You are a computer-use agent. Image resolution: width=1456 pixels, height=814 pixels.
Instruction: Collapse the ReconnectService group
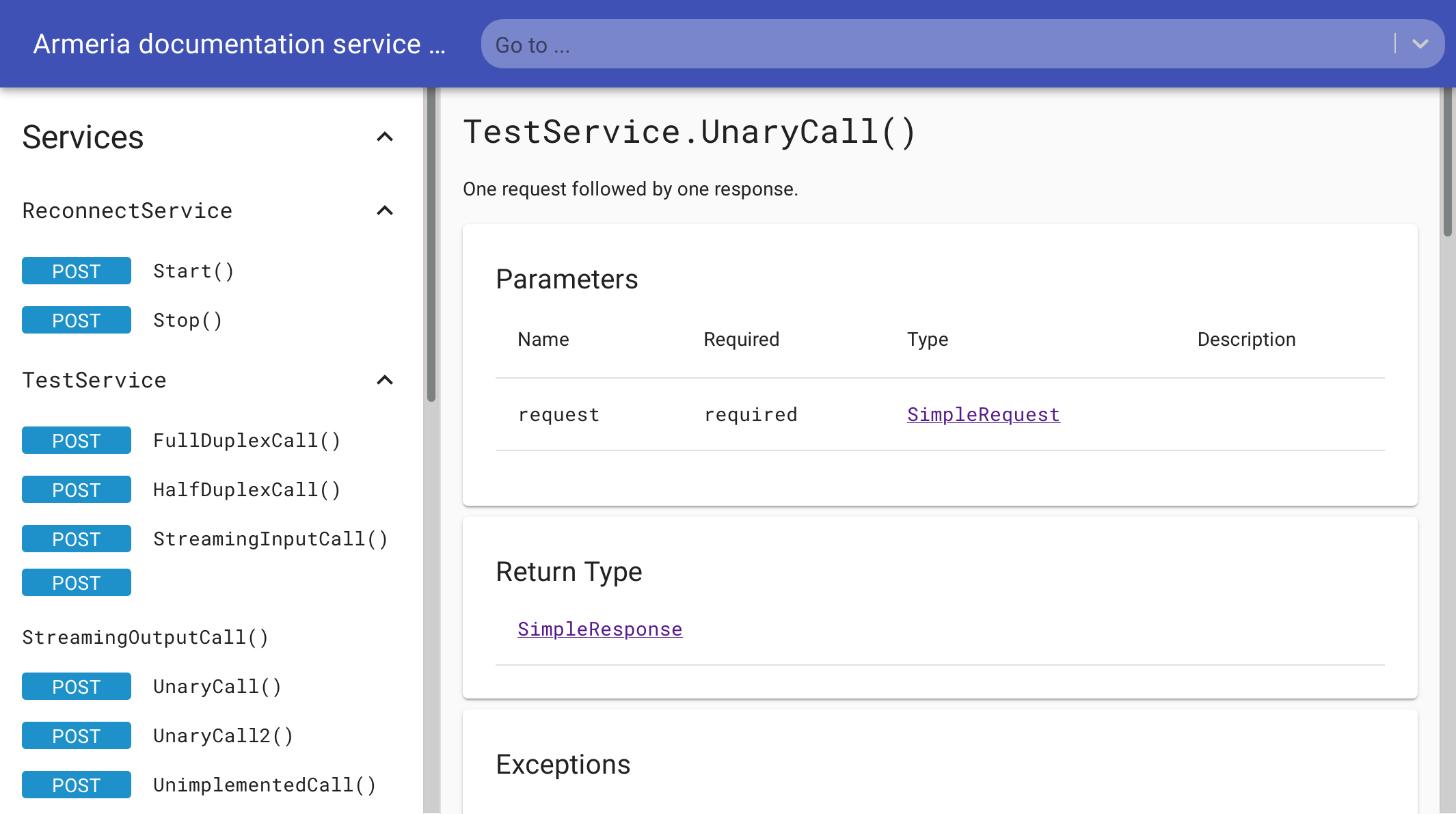pyautogui.click(x=385, y=210)
